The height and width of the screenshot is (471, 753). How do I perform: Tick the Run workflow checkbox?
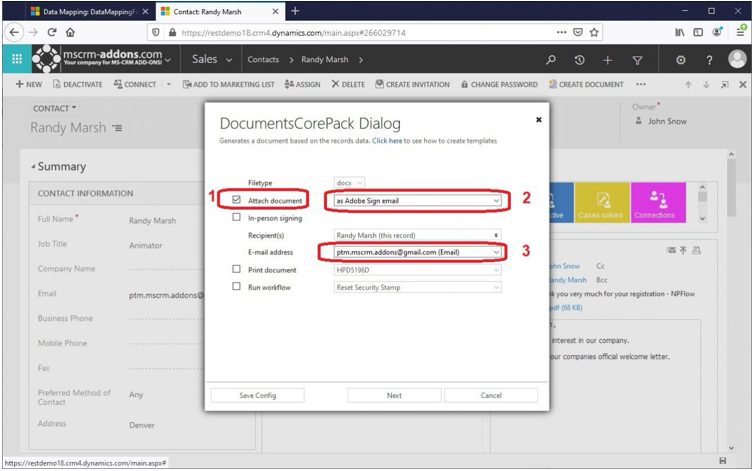(x=236, y=286)
